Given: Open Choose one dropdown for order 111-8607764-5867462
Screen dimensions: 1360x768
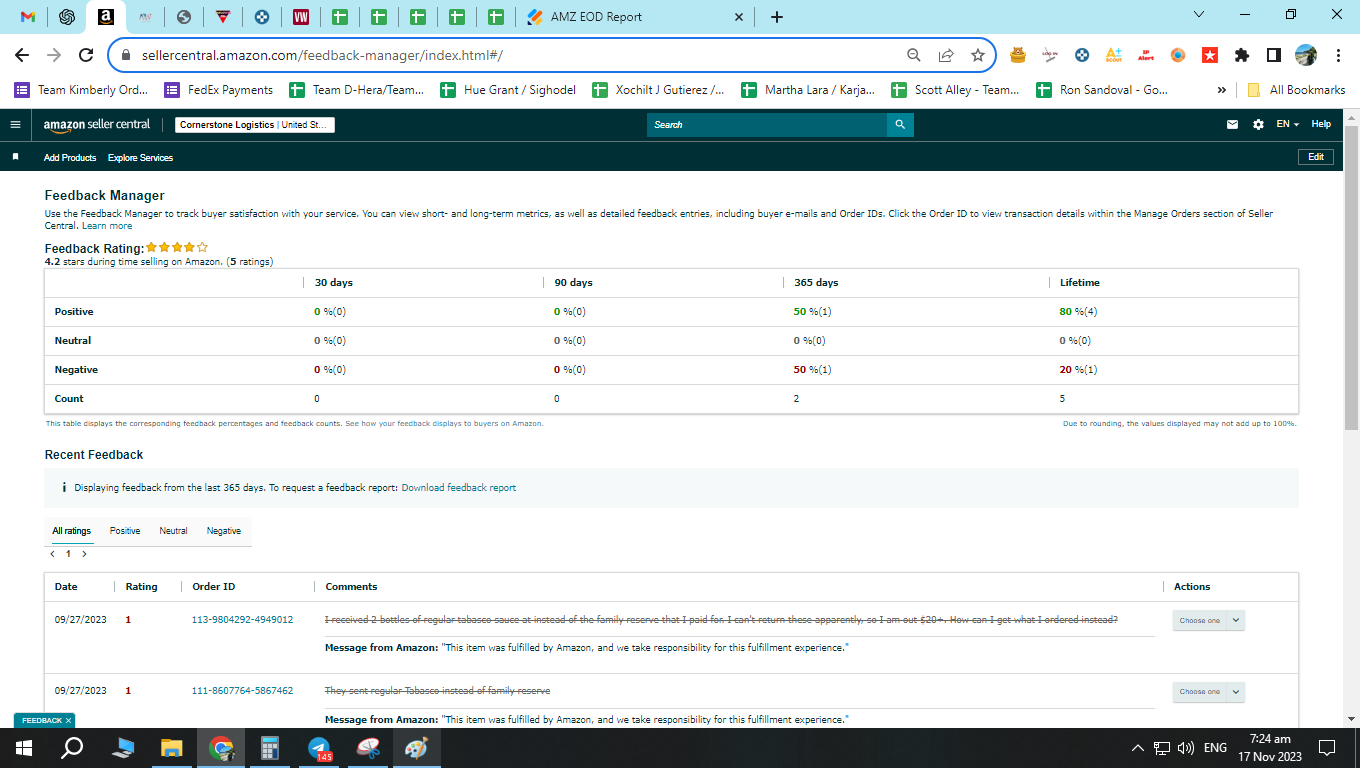Looking at the screenshot, I should point(1208,692).
